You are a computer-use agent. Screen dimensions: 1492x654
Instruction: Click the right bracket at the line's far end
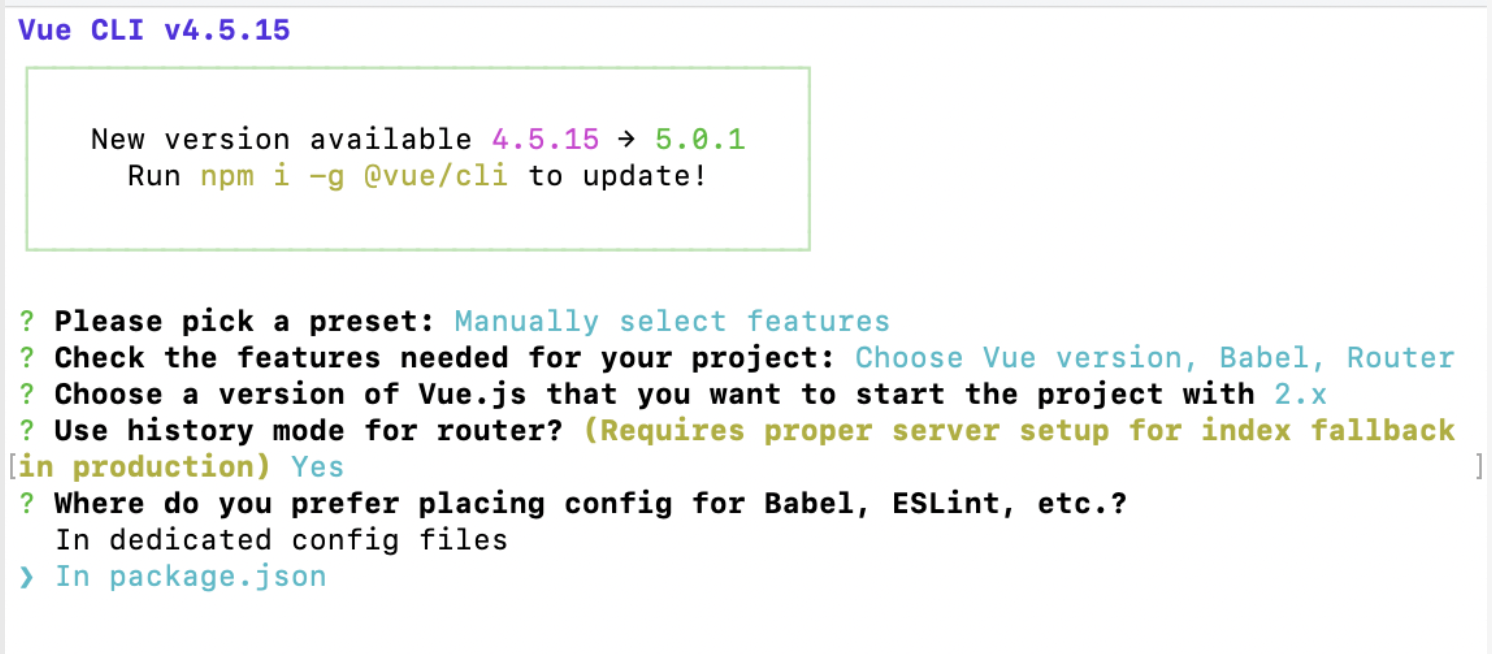click(1479, 467)
